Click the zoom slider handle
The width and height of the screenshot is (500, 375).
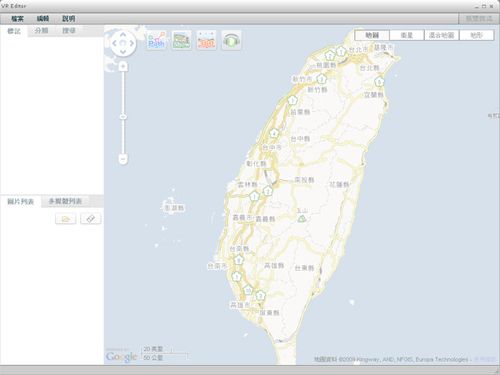click(123, 117)
